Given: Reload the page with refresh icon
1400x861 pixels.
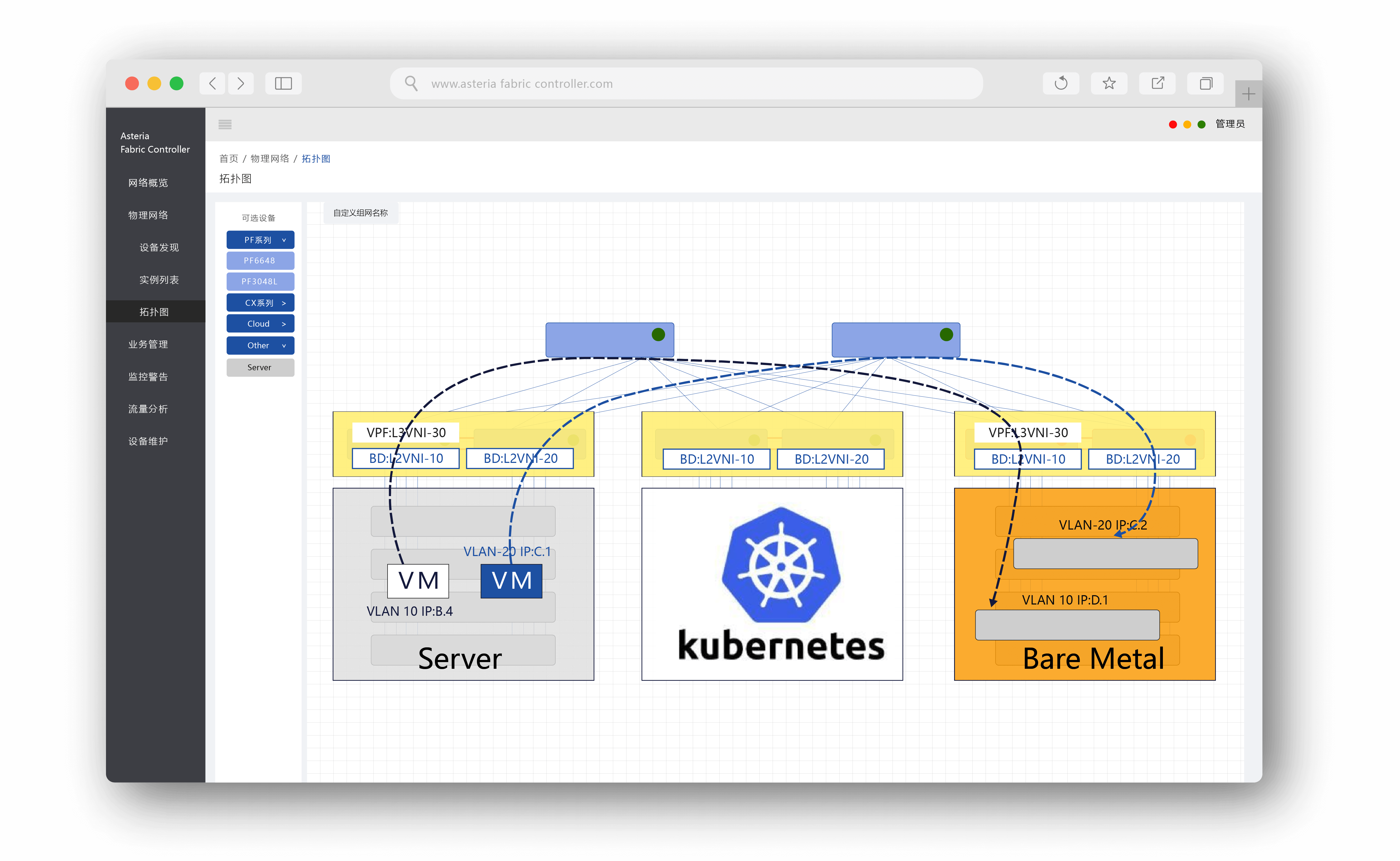Looking at the screenshot, I should tap(1061, 84).
